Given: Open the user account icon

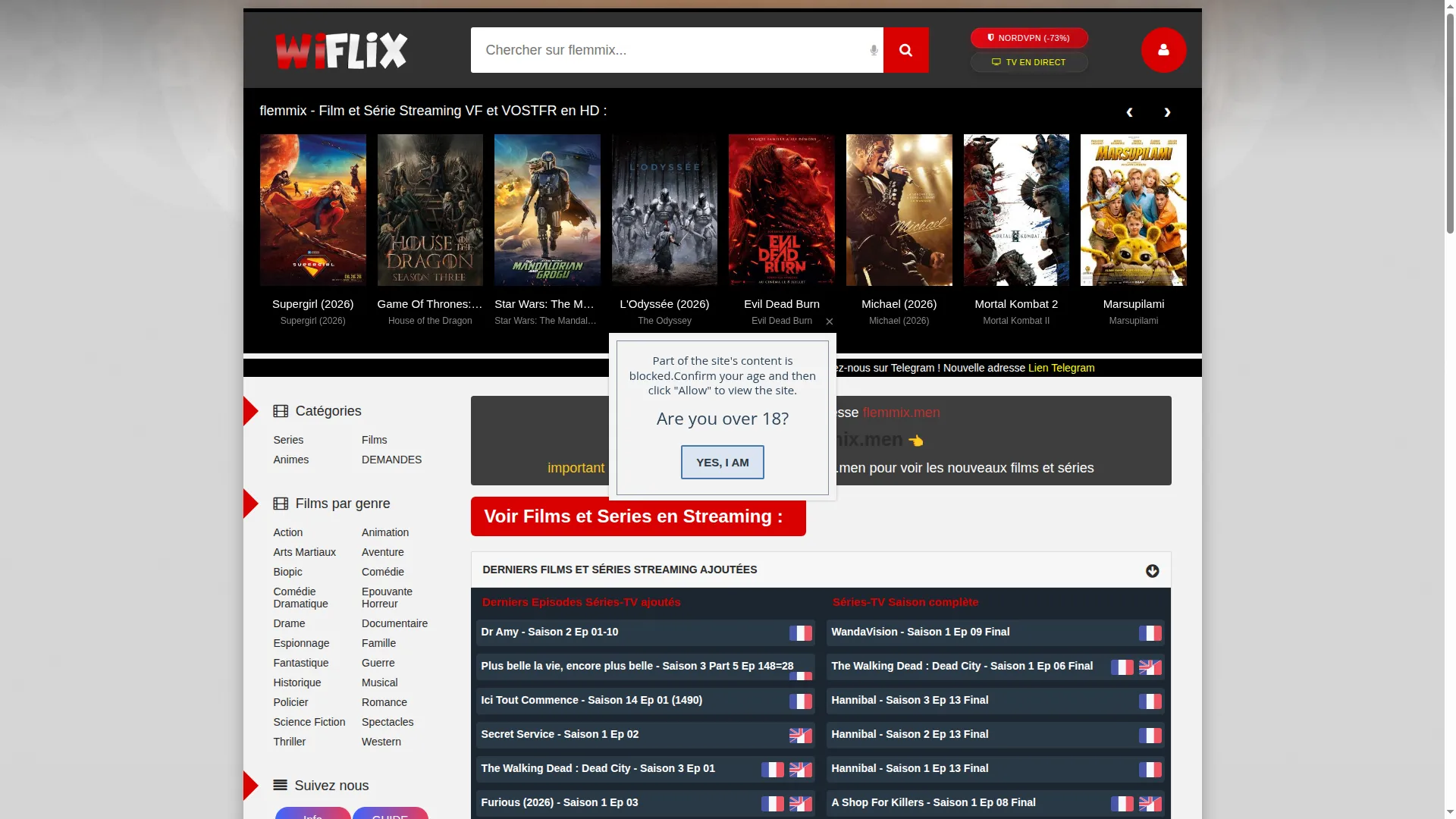Looking at the screenshot, I should [1163, 50].
